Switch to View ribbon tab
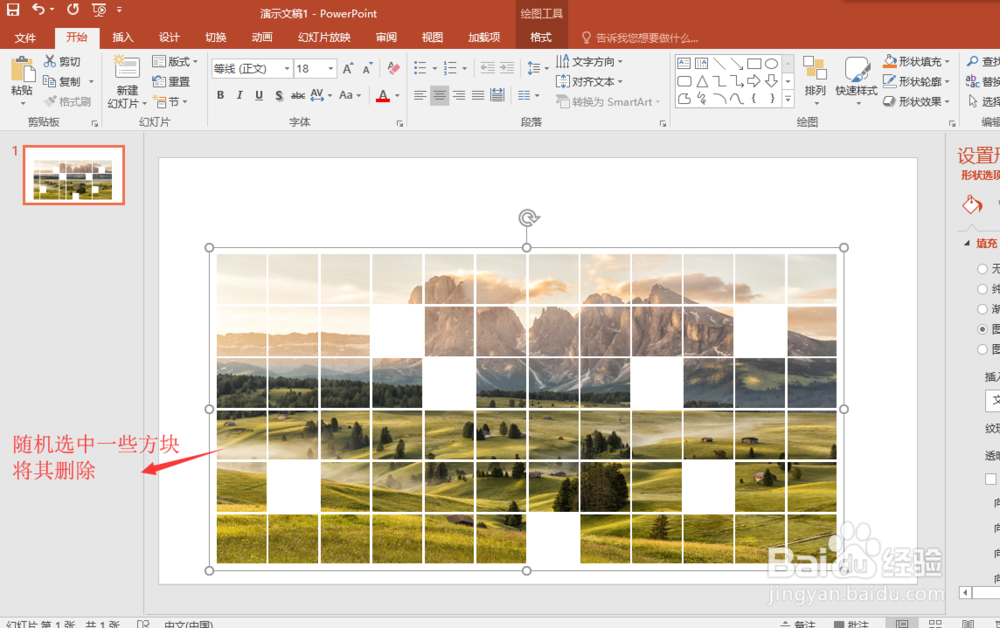Viewport: 1000px width, 628px height. pyautogui.click(x=432, y=38)
